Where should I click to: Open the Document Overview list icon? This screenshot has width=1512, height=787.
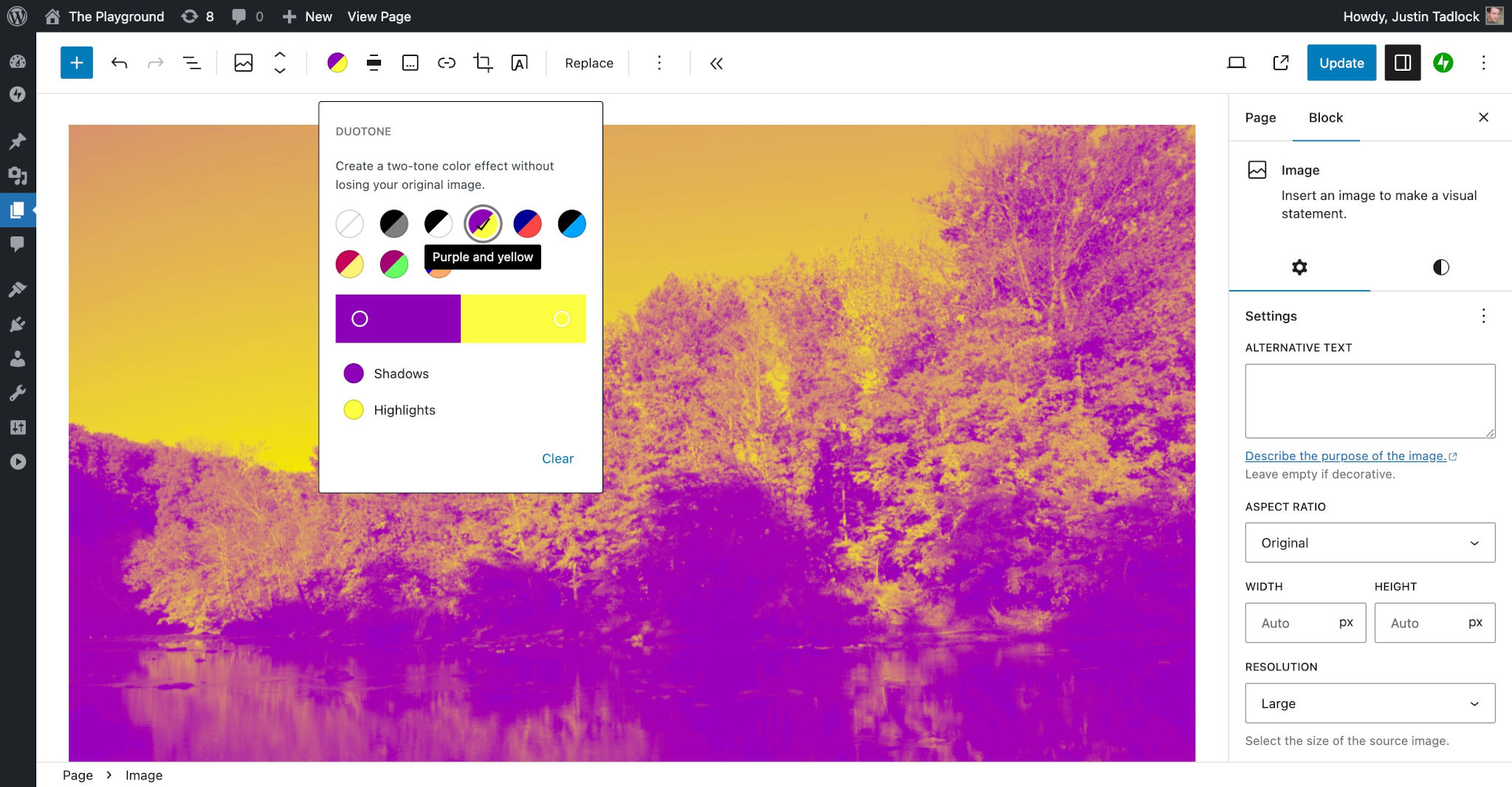coord(191,63)
